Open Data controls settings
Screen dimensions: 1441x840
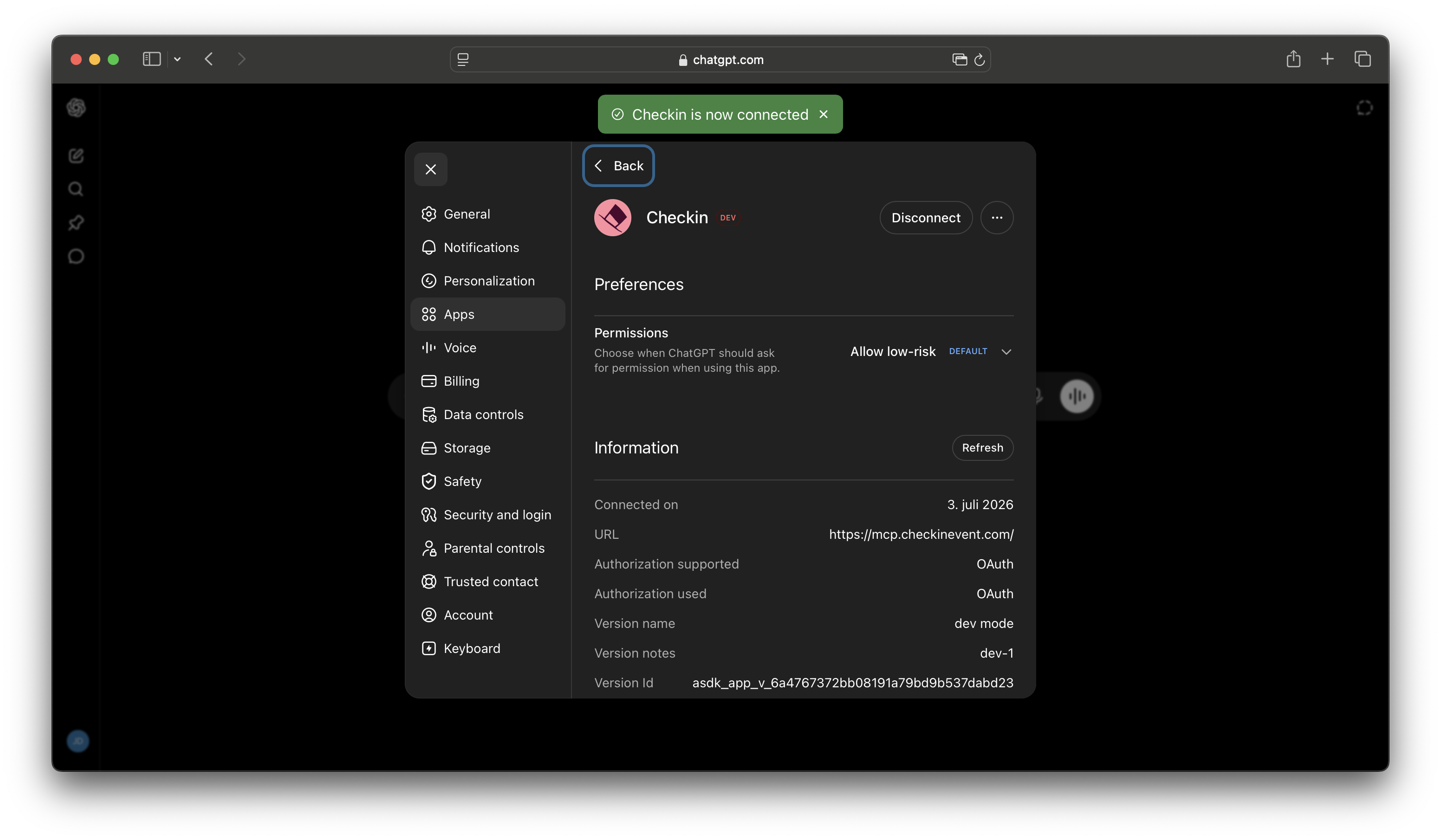pos(488,414)
